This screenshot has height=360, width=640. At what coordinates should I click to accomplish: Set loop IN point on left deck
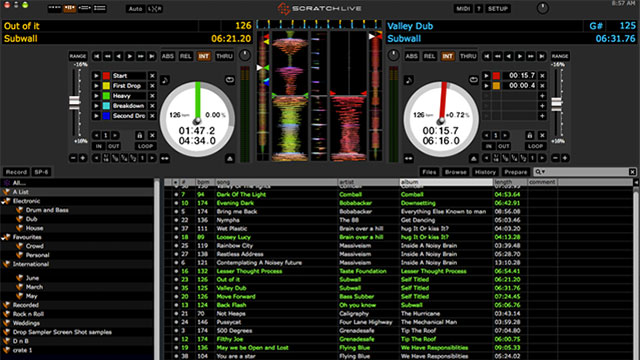(x=98, y=146)
